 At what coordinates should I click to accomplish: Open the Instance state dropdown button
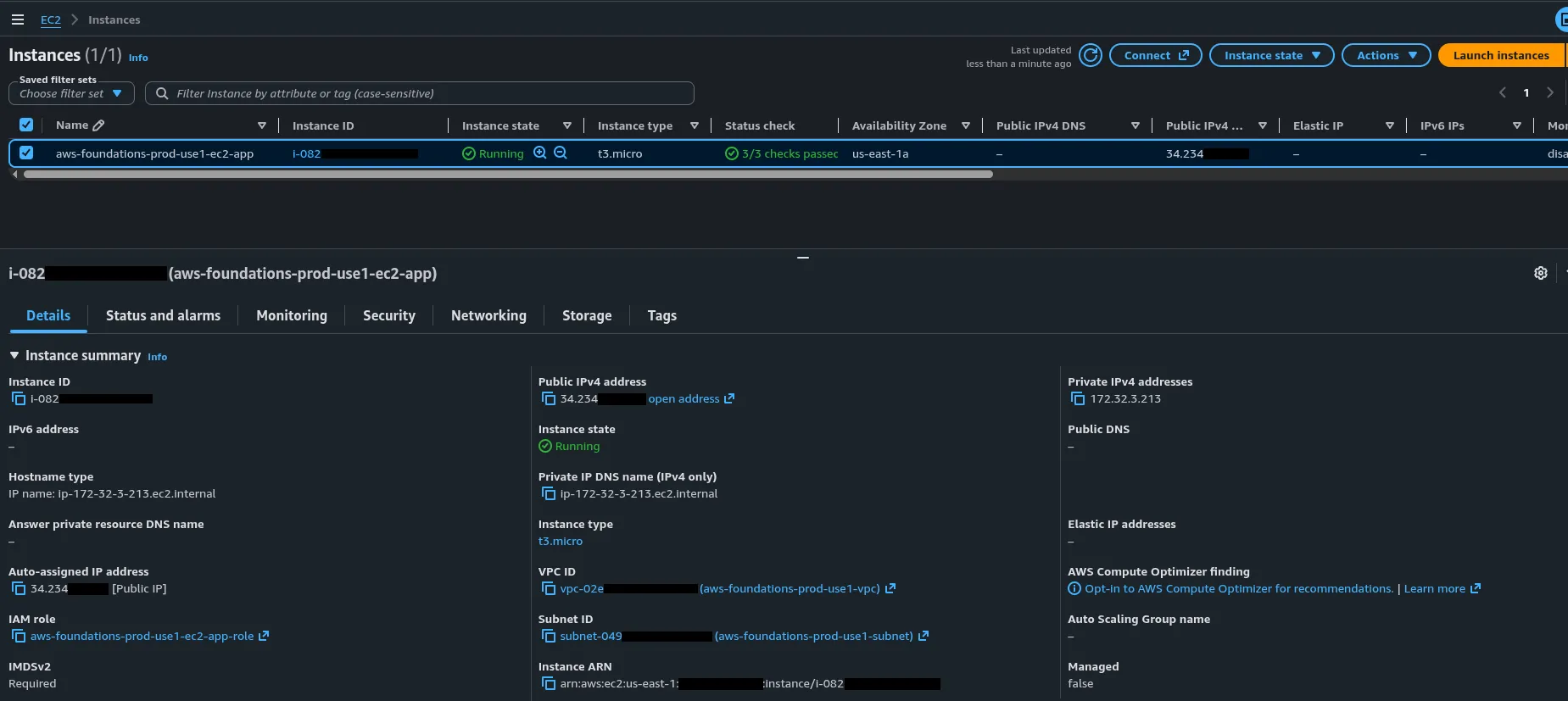point(1271,55)
